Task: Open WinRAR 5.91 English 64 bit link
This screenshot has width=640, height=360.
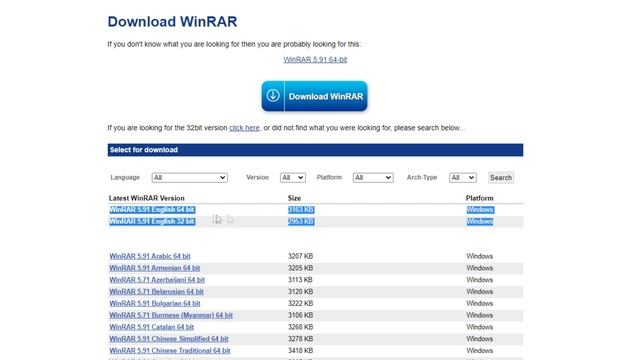Action: click(x=152, y=210)
